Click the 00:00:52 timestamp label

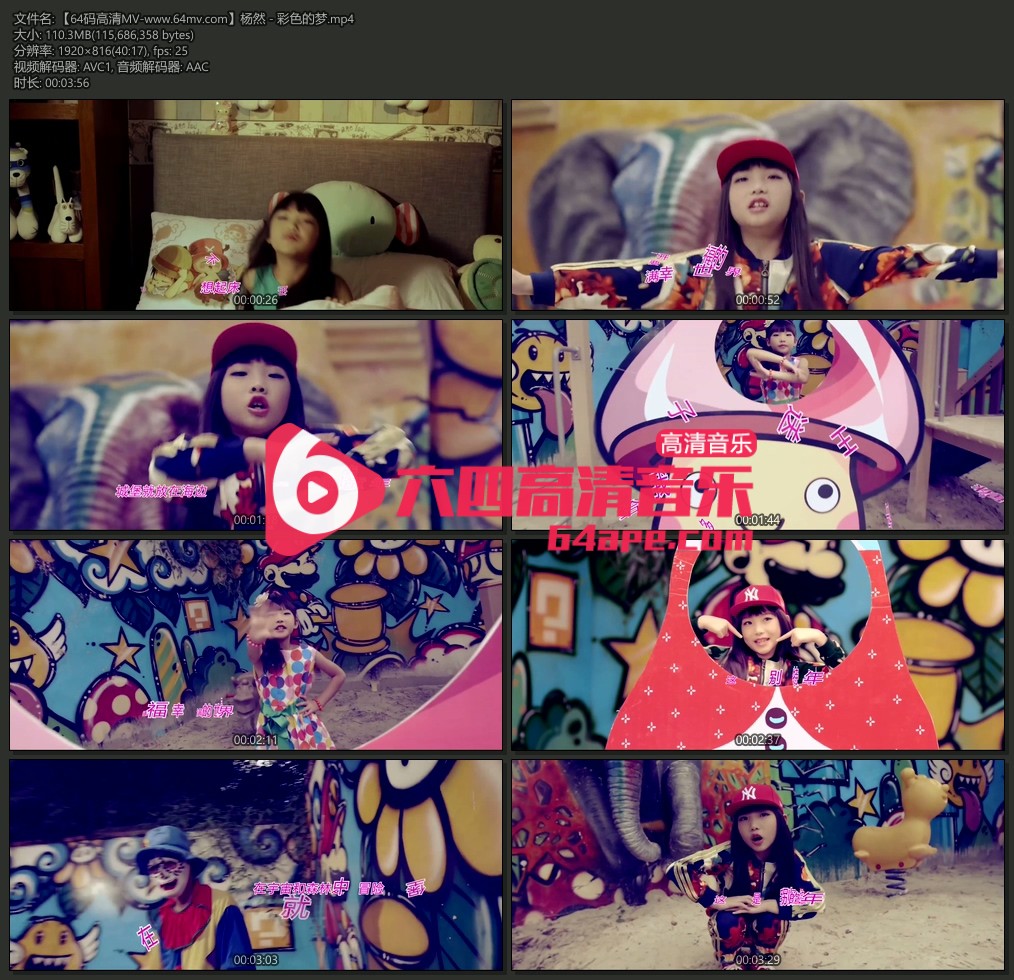tap(756, 299)
